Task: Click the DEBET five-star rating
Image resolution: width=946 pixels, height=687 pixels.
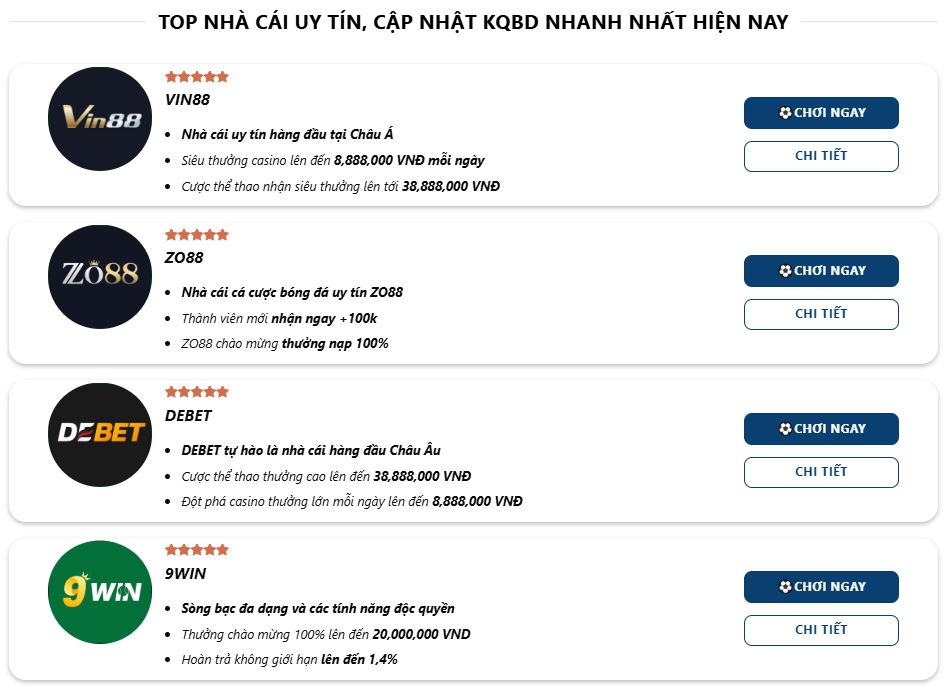Action: pos(197,393)
